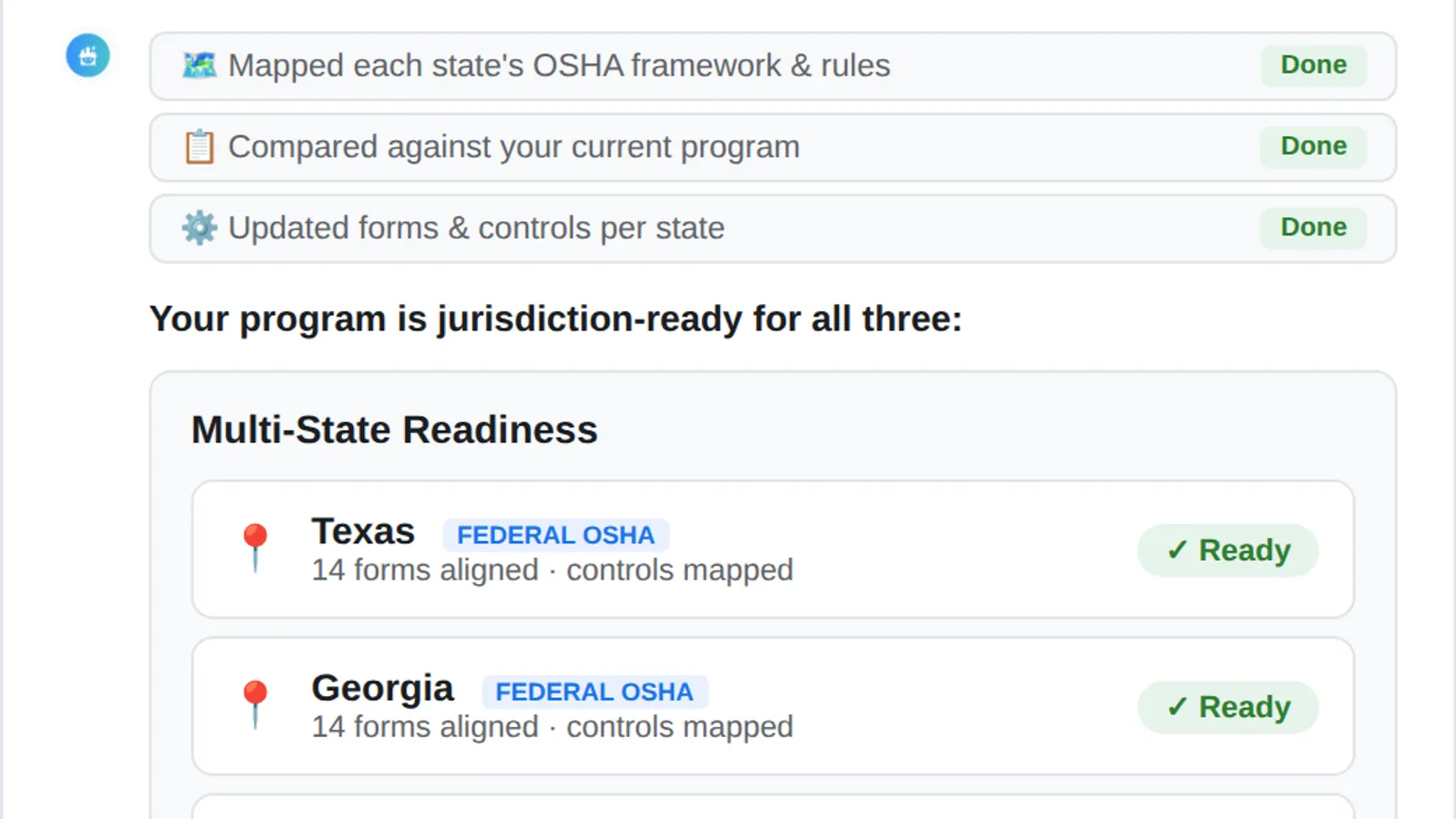This screenshot has width=1456, height=819.
Task: Click the red pin icon for Texas
Action: click(x=255, y=548)
